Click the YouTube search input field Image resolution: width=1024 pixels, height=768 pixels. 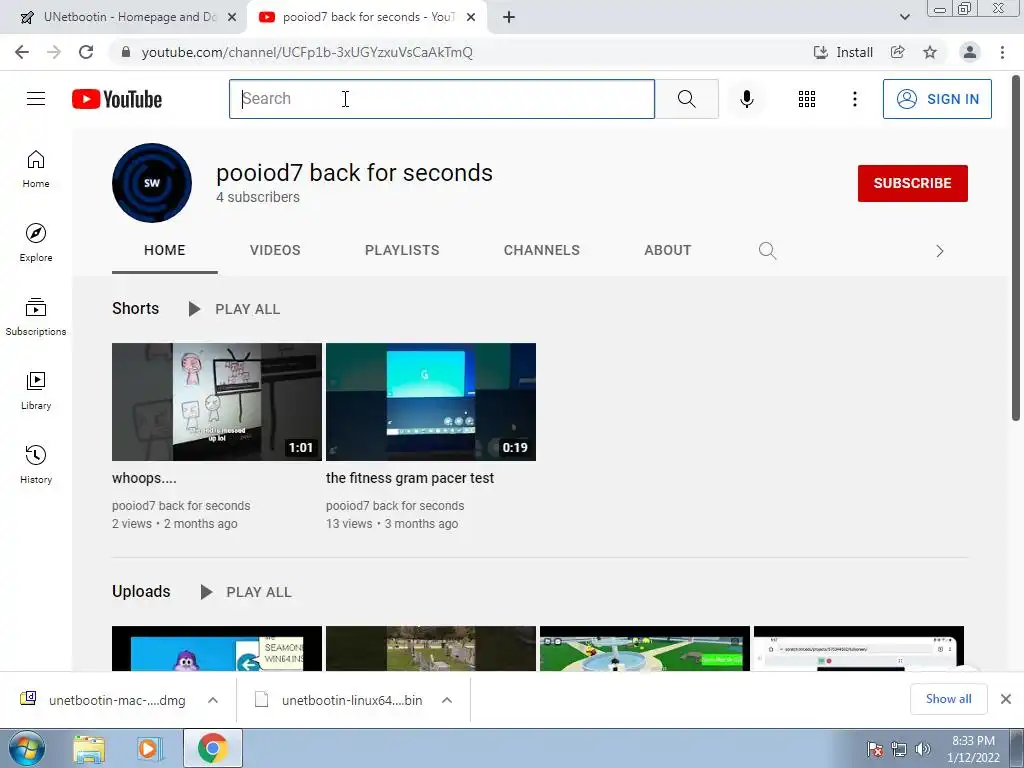point(441,99)
